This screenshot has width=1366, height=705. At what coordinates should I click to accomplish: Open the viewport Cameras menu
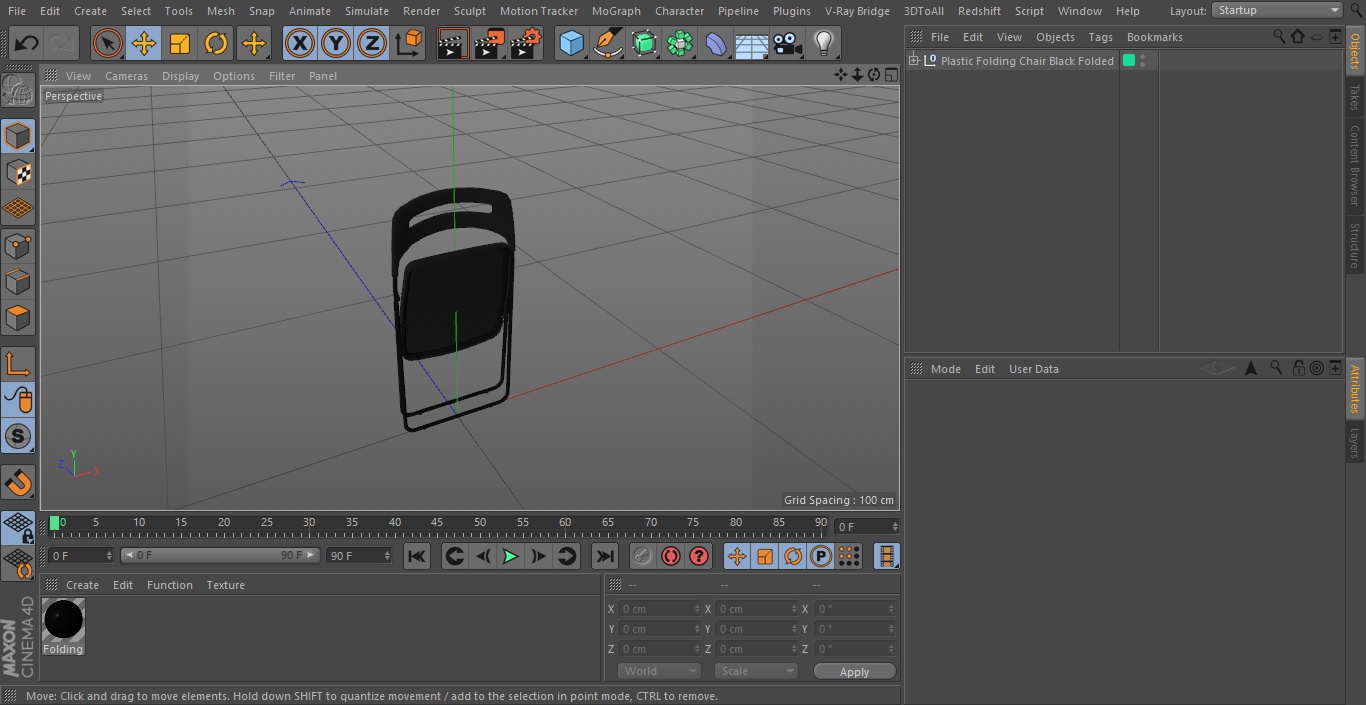pos(126,76)
